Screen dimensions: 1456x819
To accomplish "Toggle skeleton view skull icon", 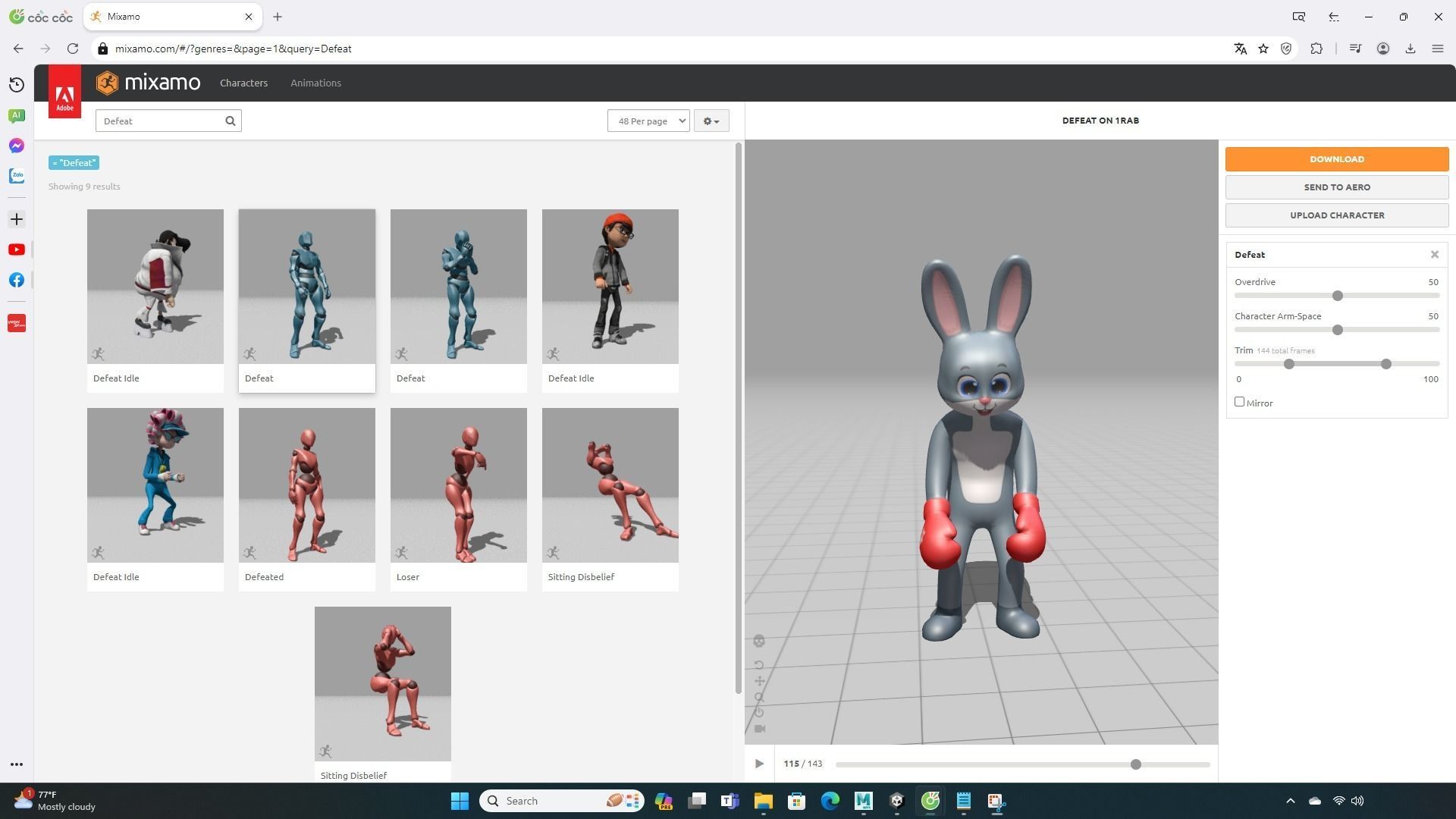I will (759, 642).
